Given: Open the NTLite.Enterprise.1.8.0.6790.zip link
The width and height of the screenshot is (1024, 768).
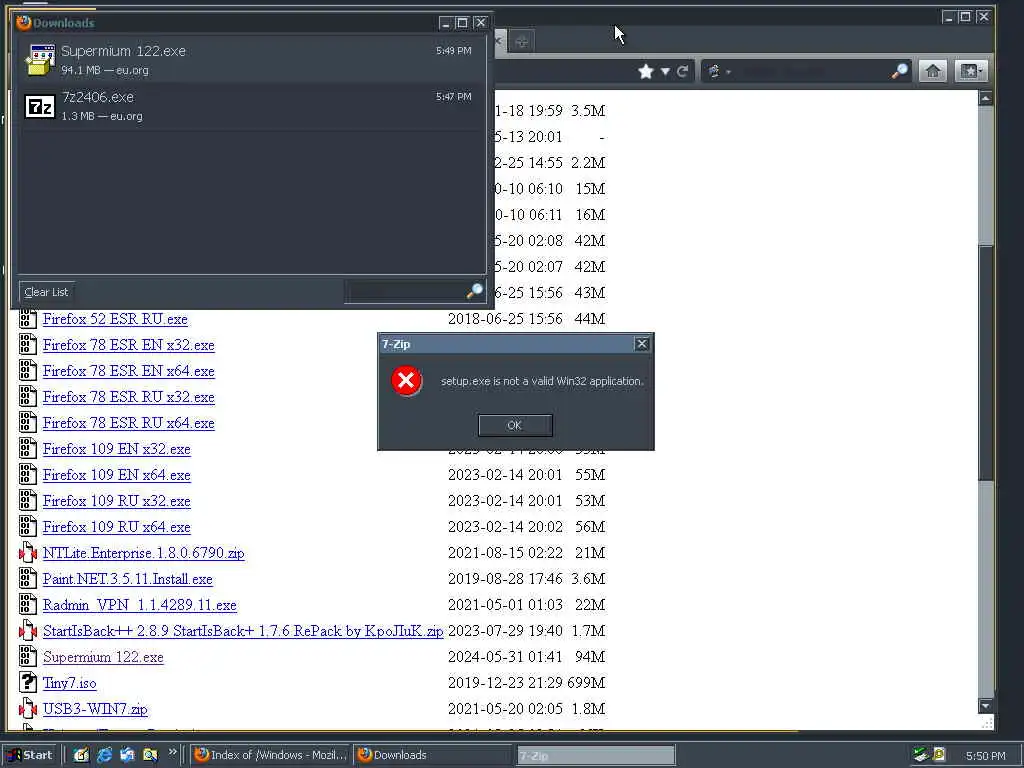Looking at the screenshot, I should coord(144,553).
